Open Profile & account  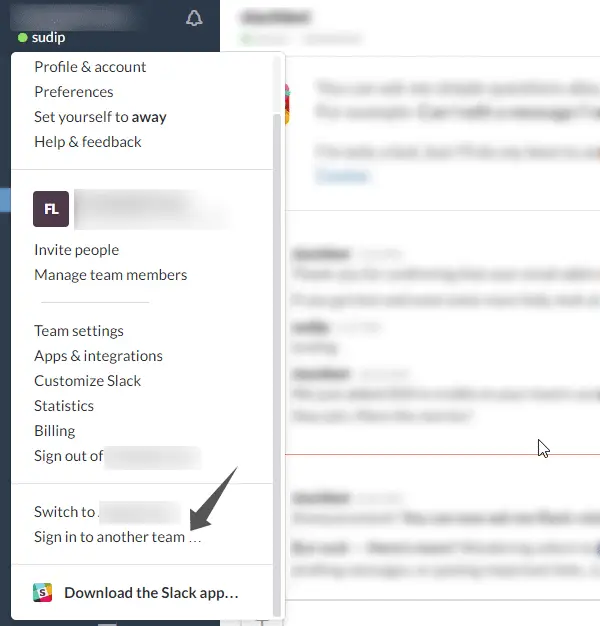(90, 67)
